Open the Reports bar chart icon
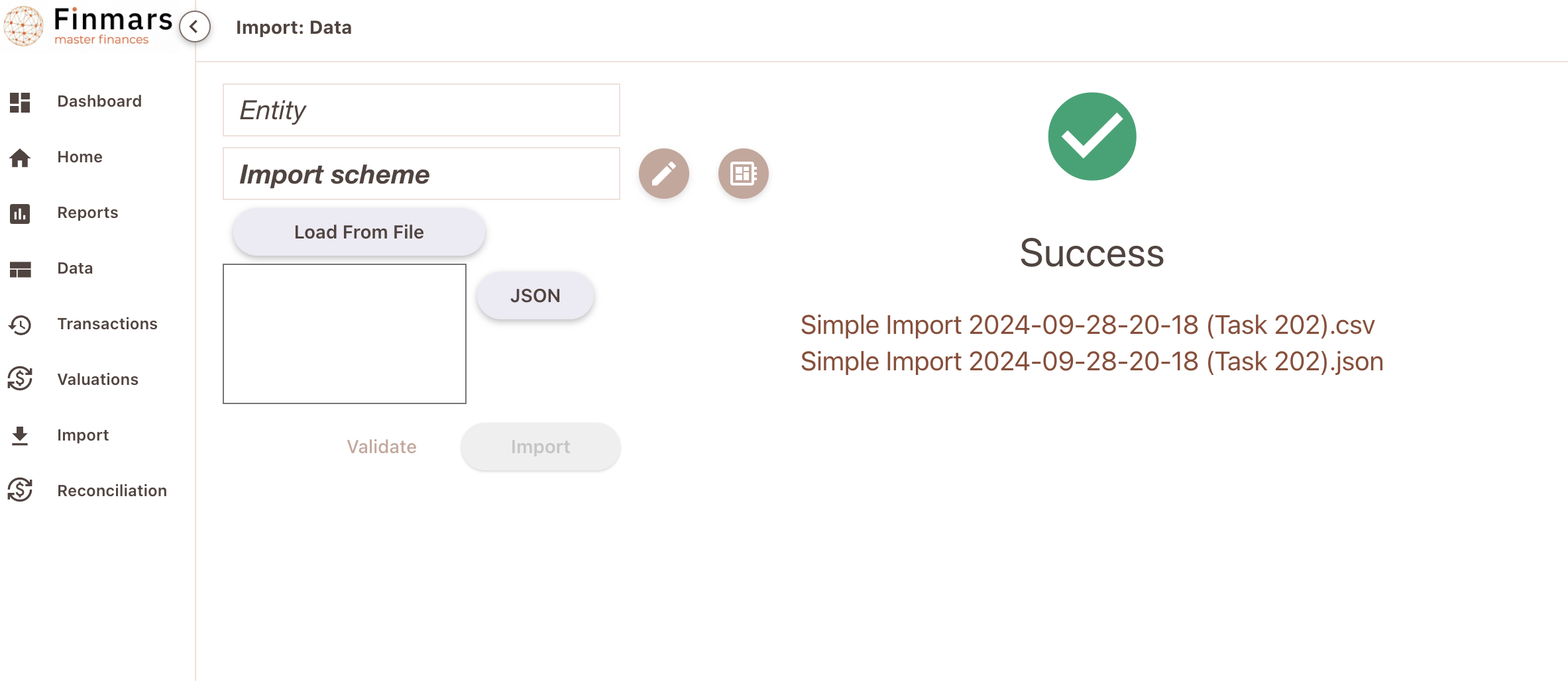This screenshot has height=681, width=1568. point(20,213)
